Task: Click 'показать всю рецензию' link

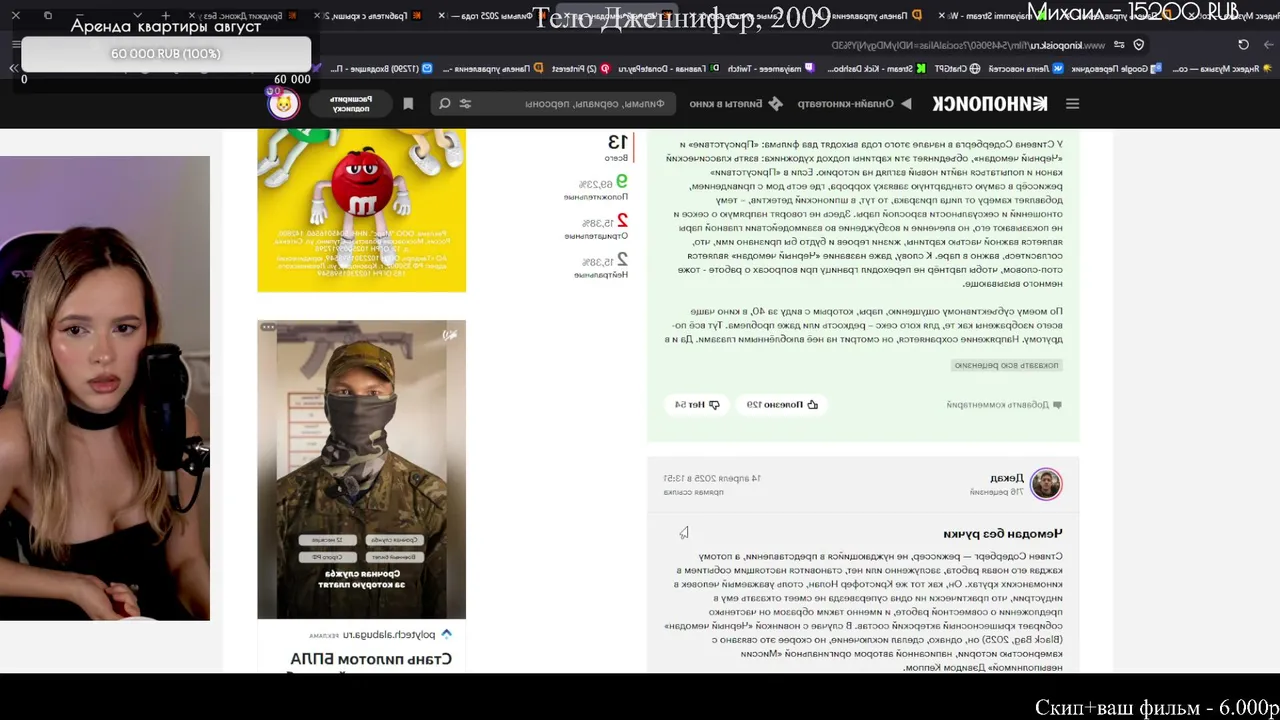Action: [x=1005, y=365]
